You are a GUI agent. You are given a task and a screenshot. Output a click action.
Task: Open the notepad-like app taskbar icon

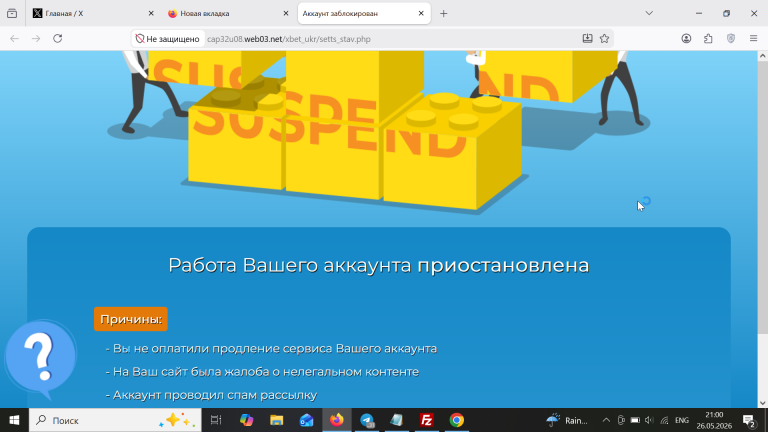coord(397,420)
